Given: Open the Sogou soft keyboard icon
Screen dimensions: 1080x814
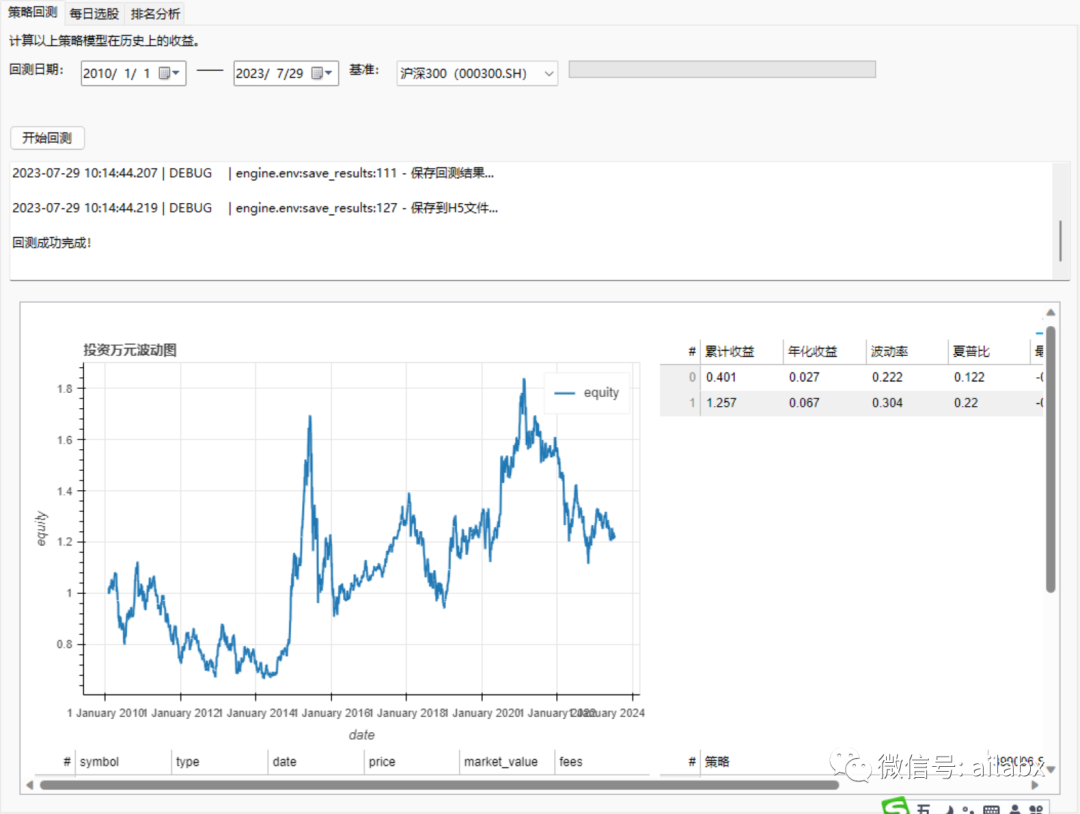Looking at the screenshot, I should coord(991,809).
